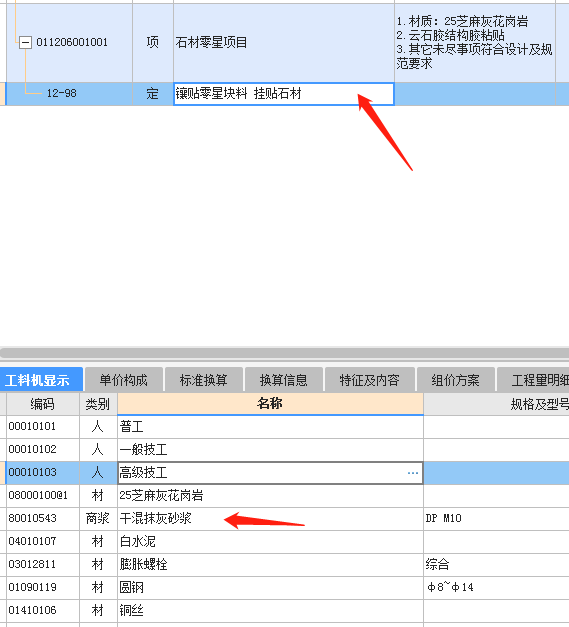This screenshot has height=627, width=569.
Task: Select the 011206001001 item code
Action: point(72,42)
